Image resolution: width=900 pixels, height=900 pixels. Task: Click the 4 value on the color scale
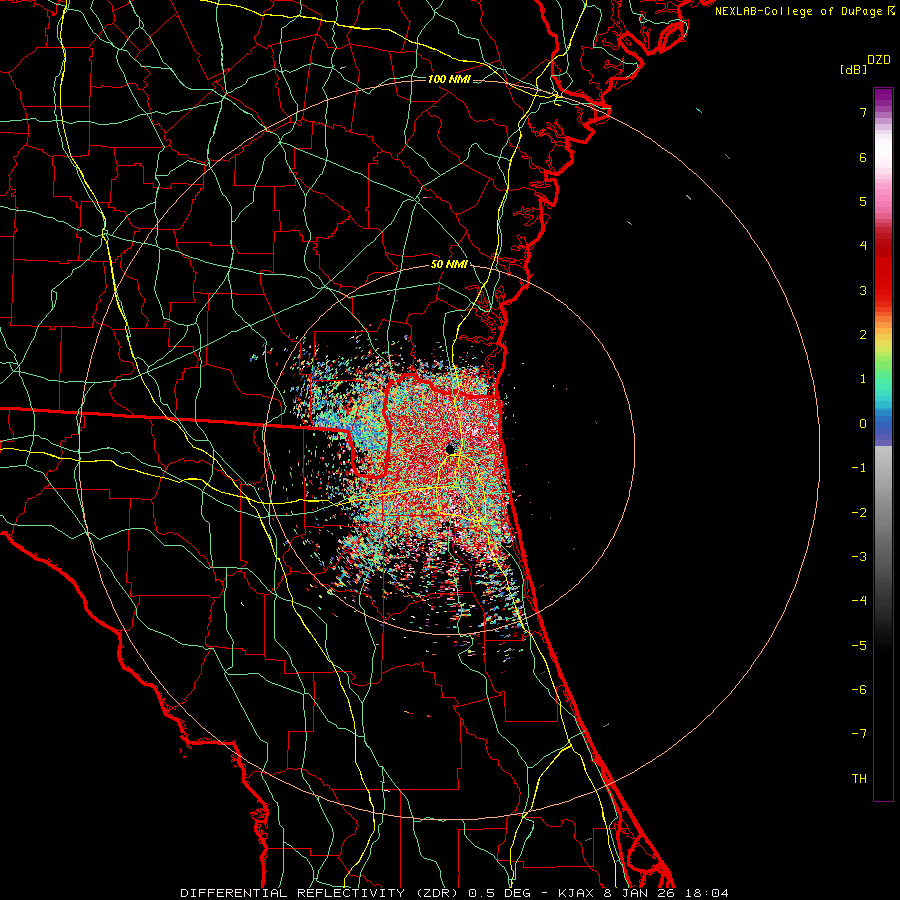[863, 246]
